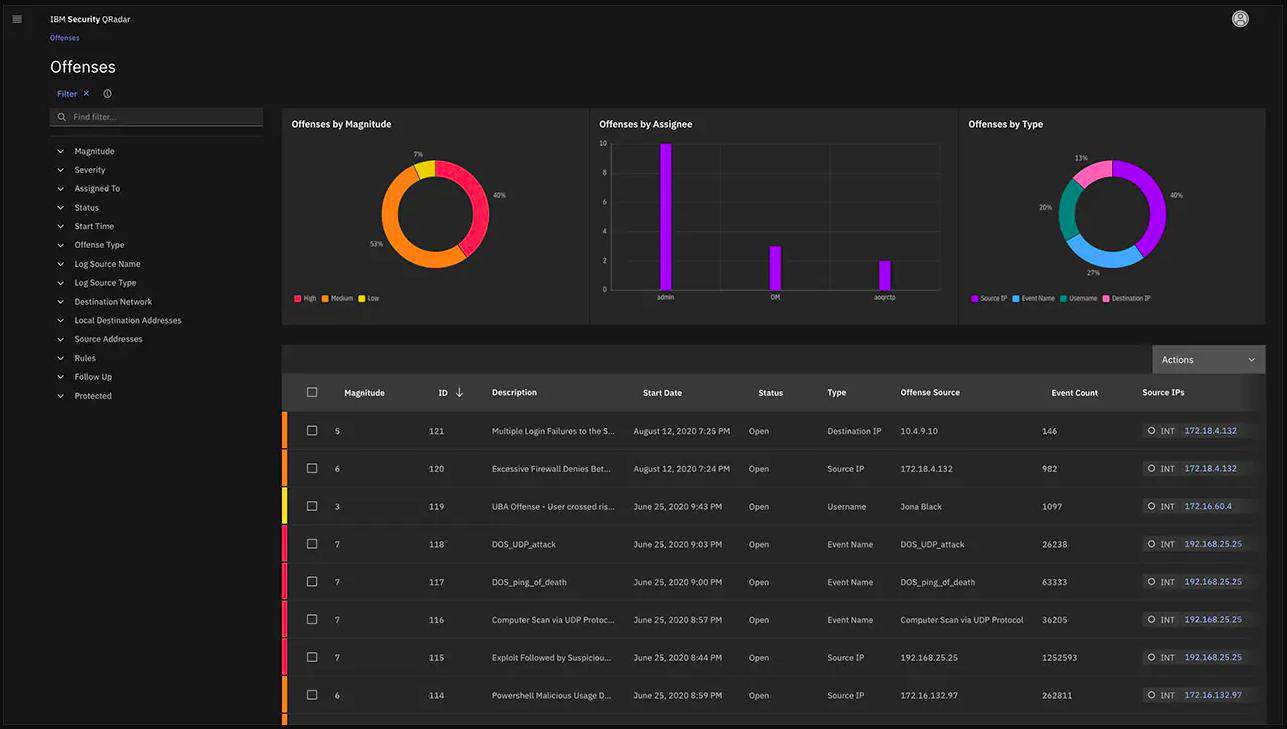Click INT circle icon for offense 119

[x=1151, y=507]
